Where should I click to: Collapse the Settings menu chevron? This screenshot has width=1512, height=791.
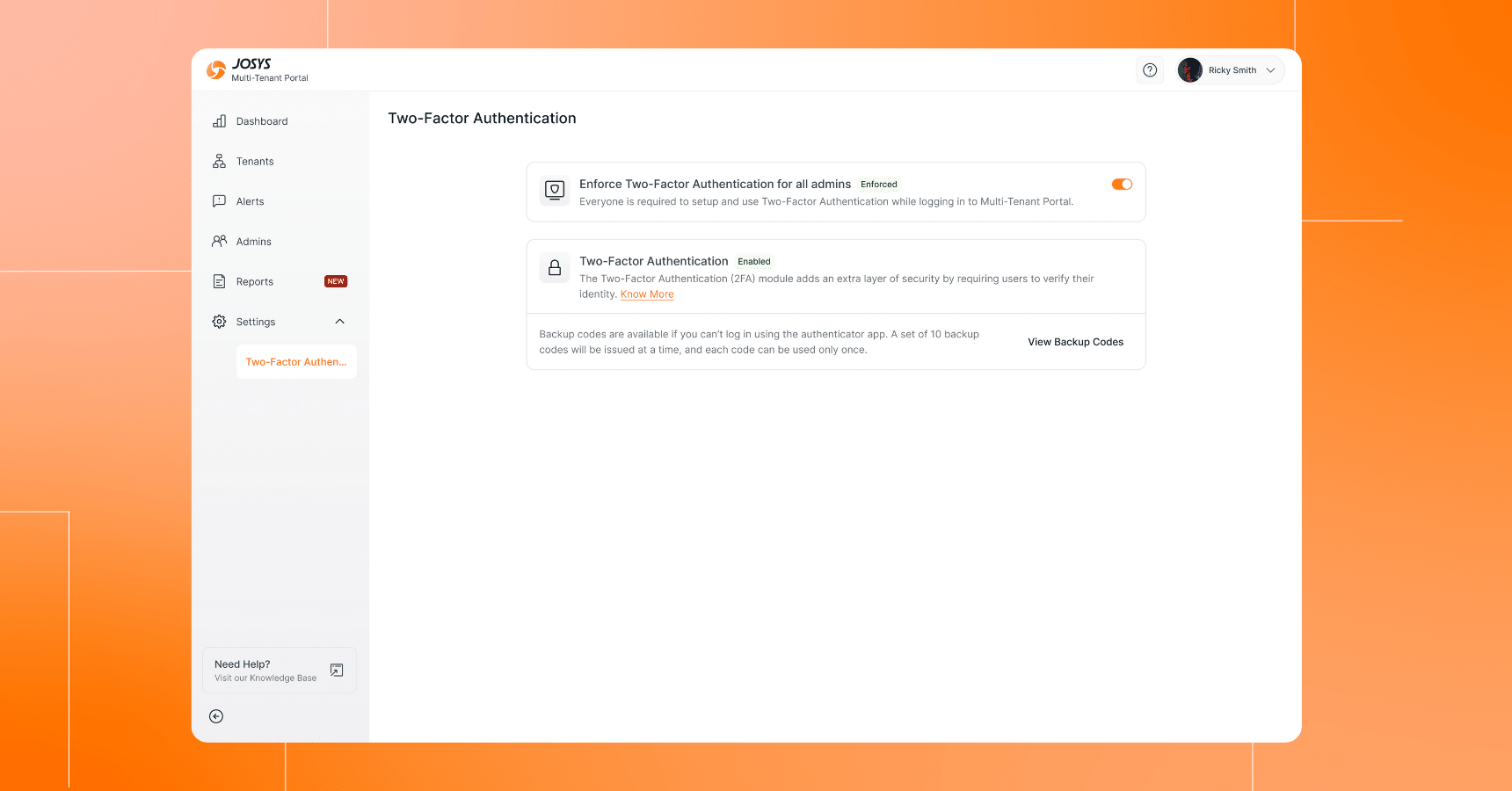(339, 322)
